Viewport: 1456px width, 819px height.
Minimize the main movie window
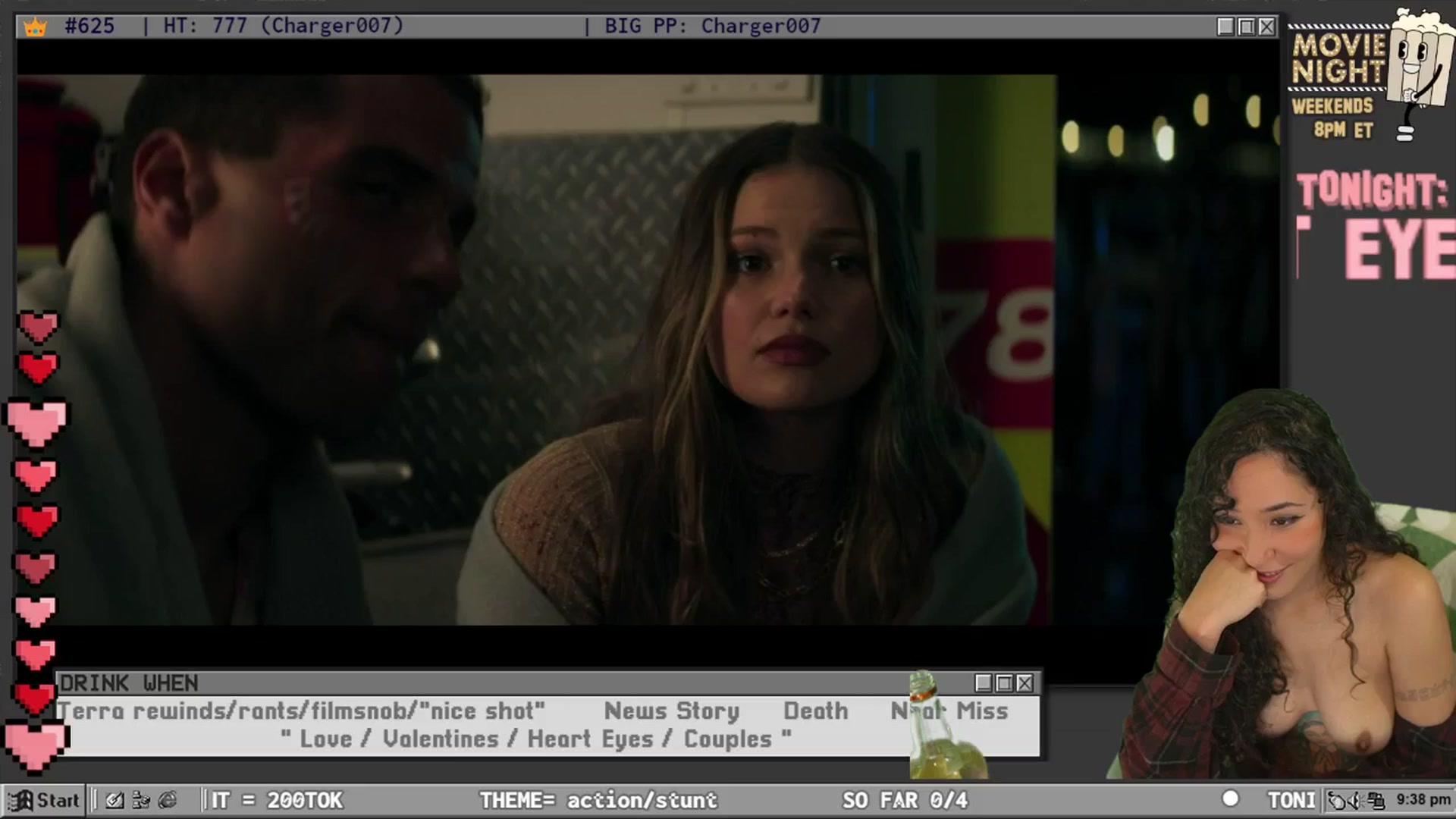click(1225, 27)
